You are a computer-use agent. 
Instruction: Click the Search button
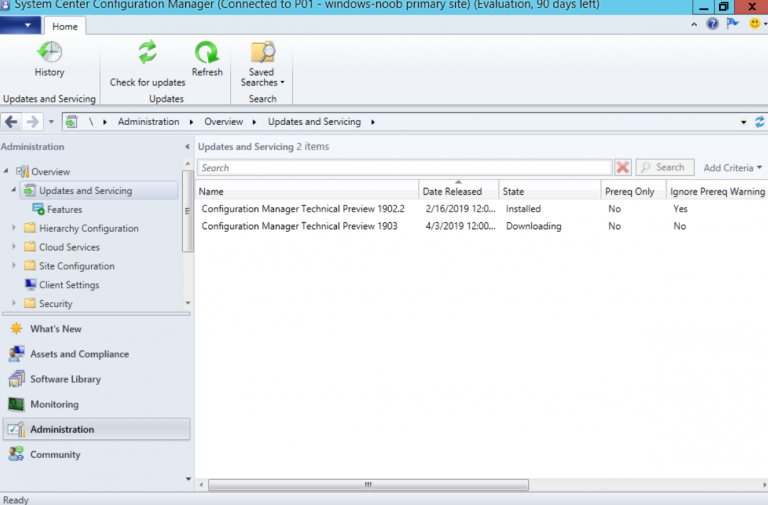(x=665, y=168)
